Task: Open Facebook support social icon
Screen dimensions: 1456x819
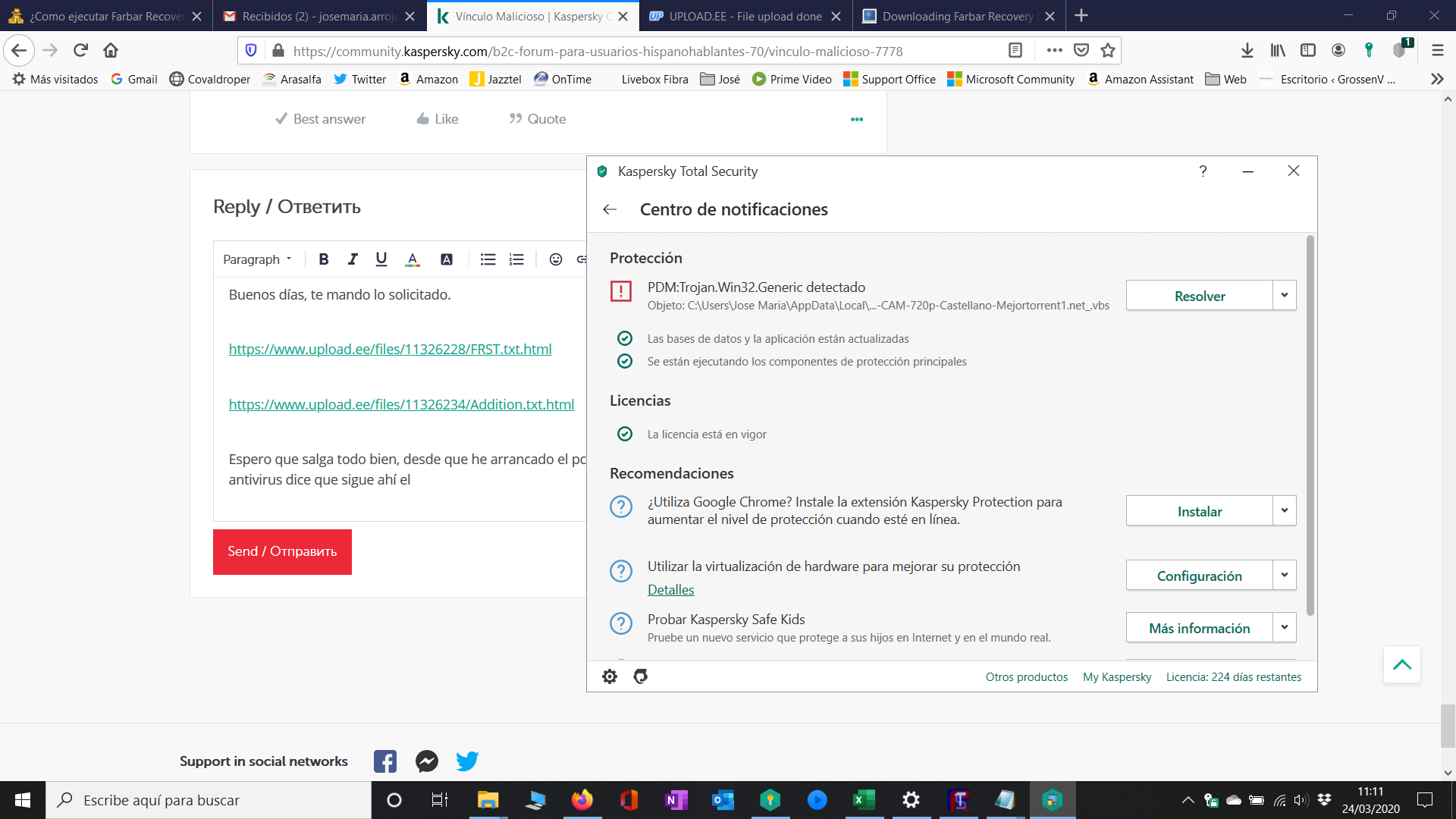Action: coord(385,761)
